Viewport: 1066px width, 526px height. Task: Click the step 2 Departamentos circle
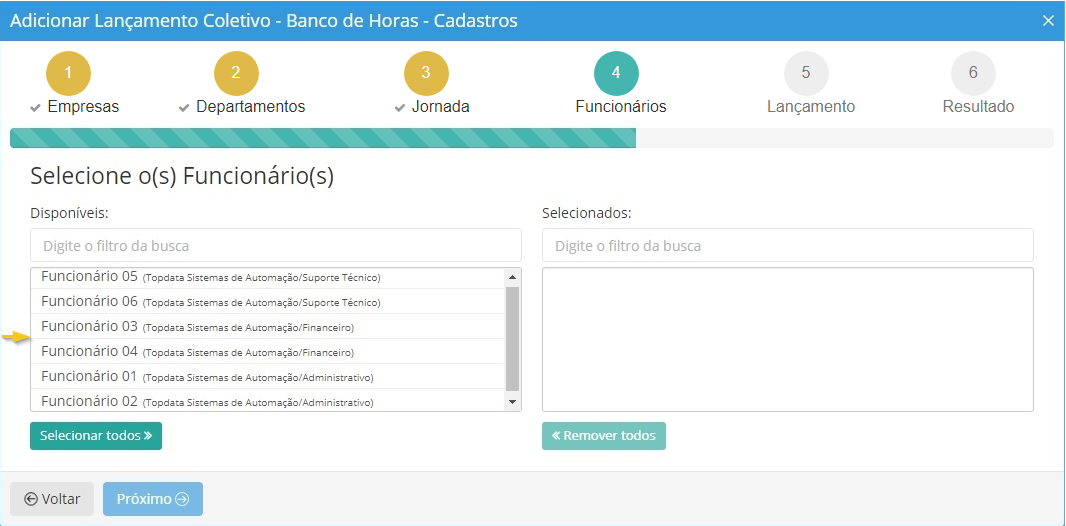click(x=236, y=73)
